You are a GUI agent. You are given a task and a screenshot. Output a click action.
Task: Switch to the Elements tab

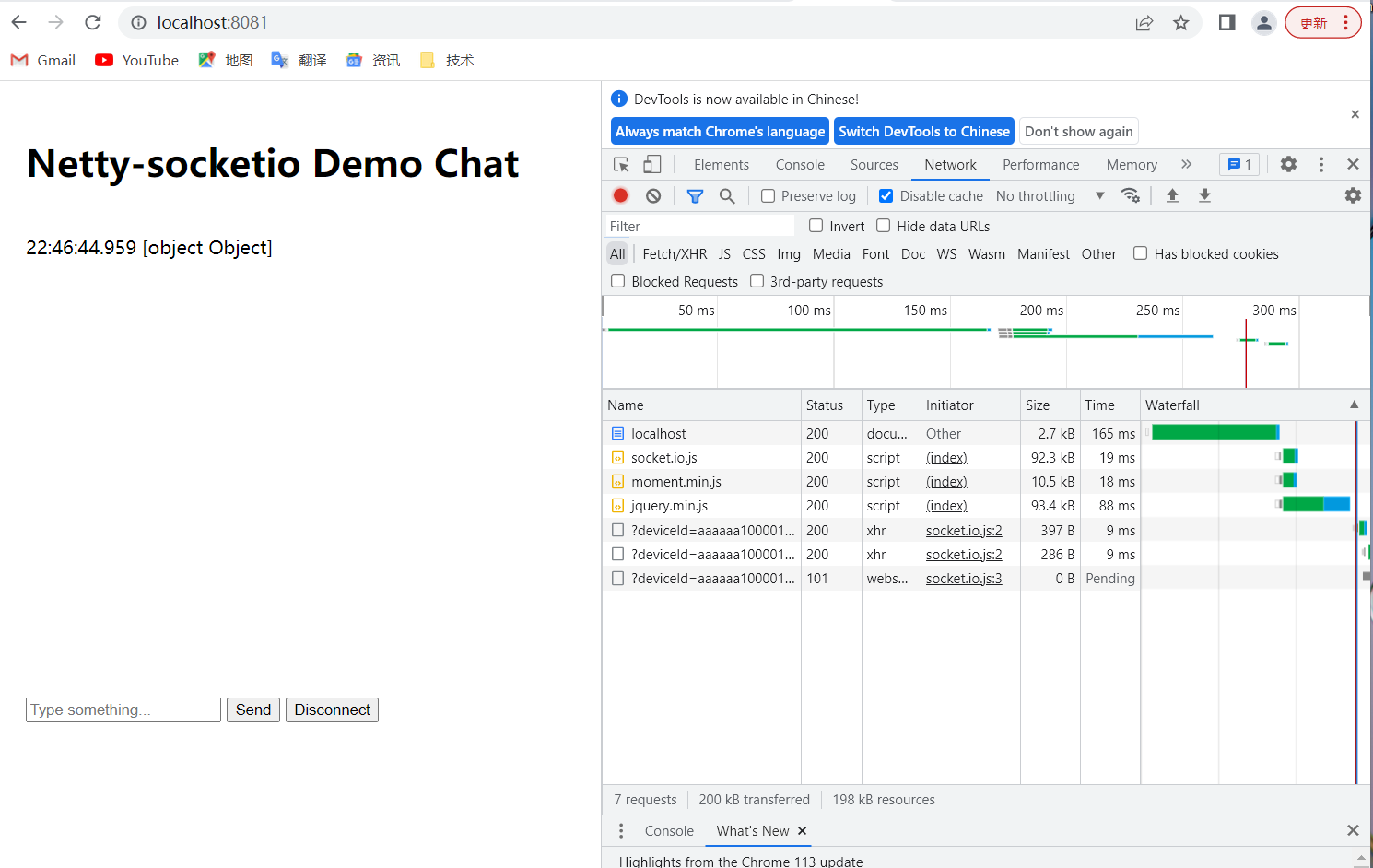click(722, 164)
